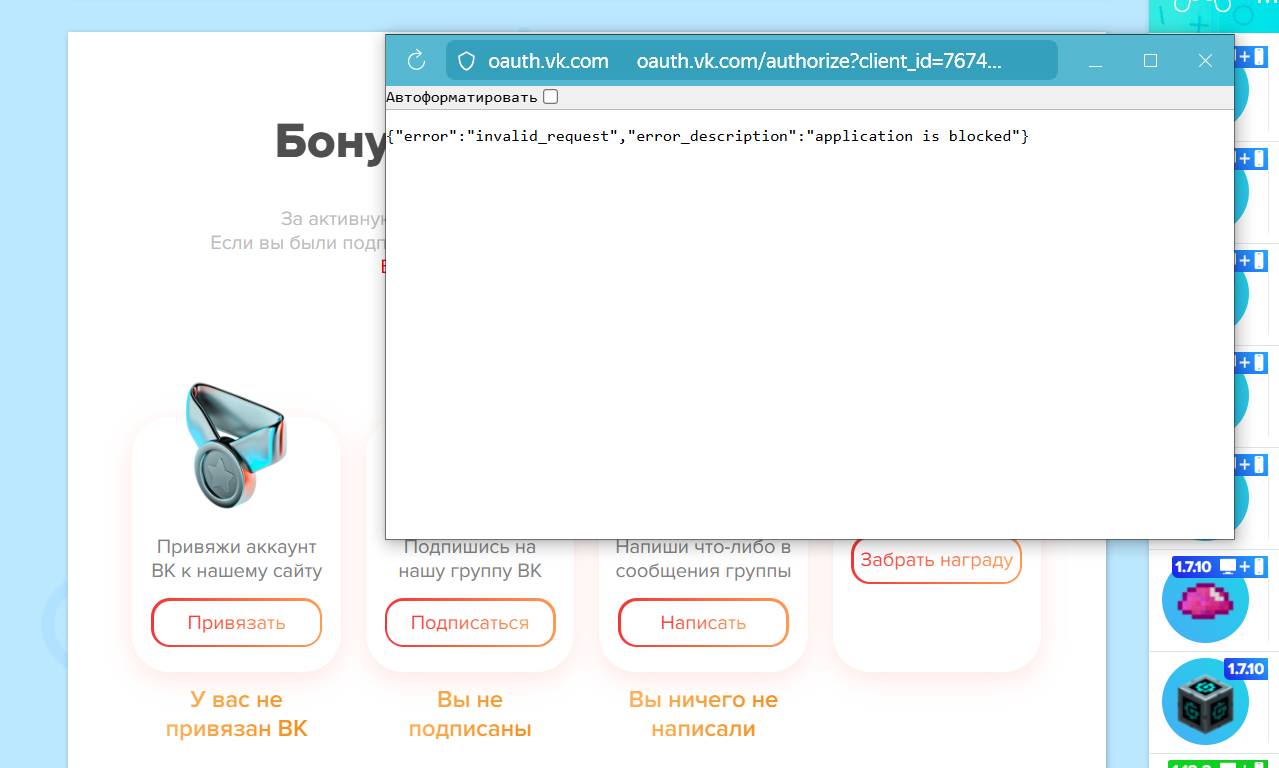Toggle the Автоформатировать checkbox
This screenshot has width=1279, height=768.
click(x=550, y=97)
